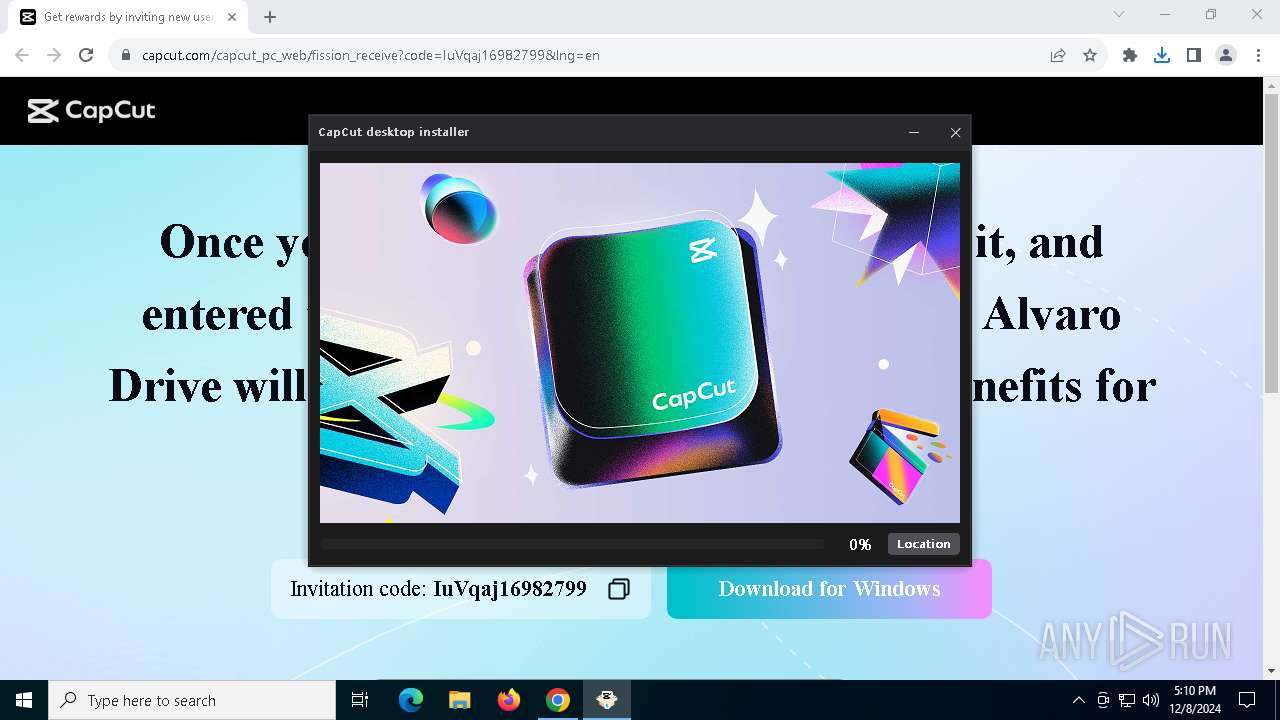Image resolution: width=1280 pixels, height=720 pixels.
Task: Minimize the CapCut desktop installer window
Action: pyautogui.click(x=914, y=132)
